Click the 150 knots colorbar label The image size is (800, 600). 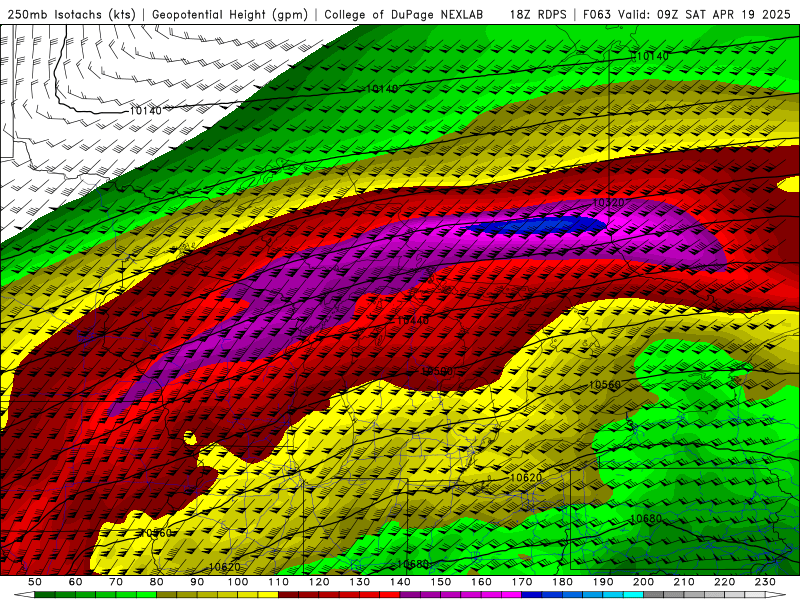(441, 582)
